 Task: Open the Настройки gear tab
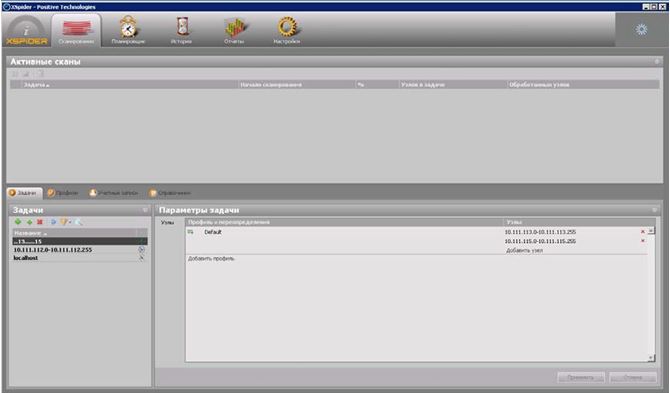point(287,30)
